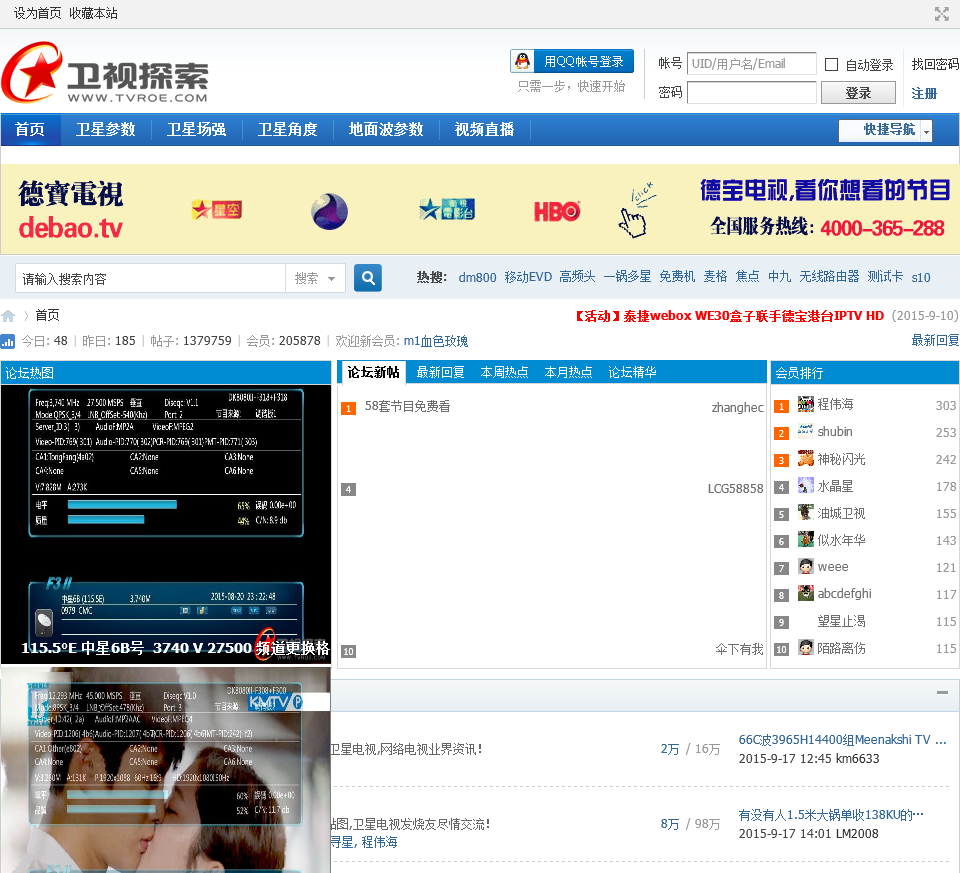
Task: Click the blue magnifier search button
Action: [x=368, y=278]
